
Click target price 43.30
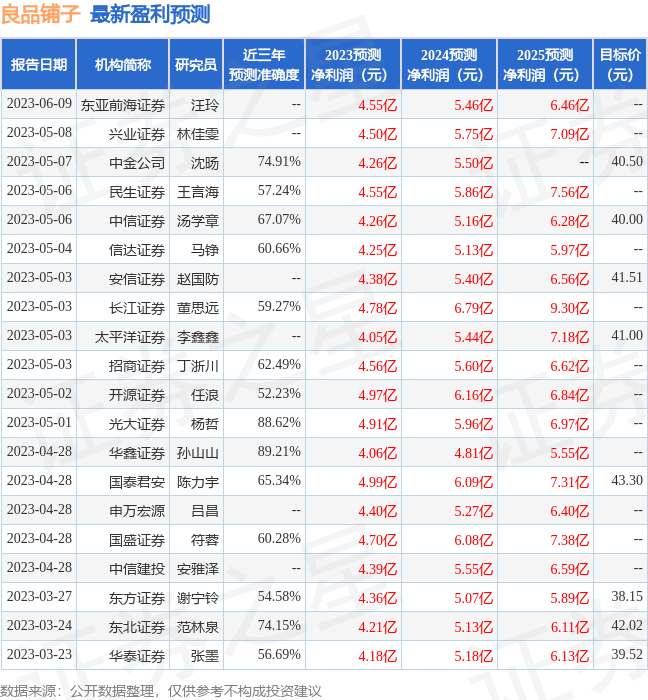(x=627, y=481)
